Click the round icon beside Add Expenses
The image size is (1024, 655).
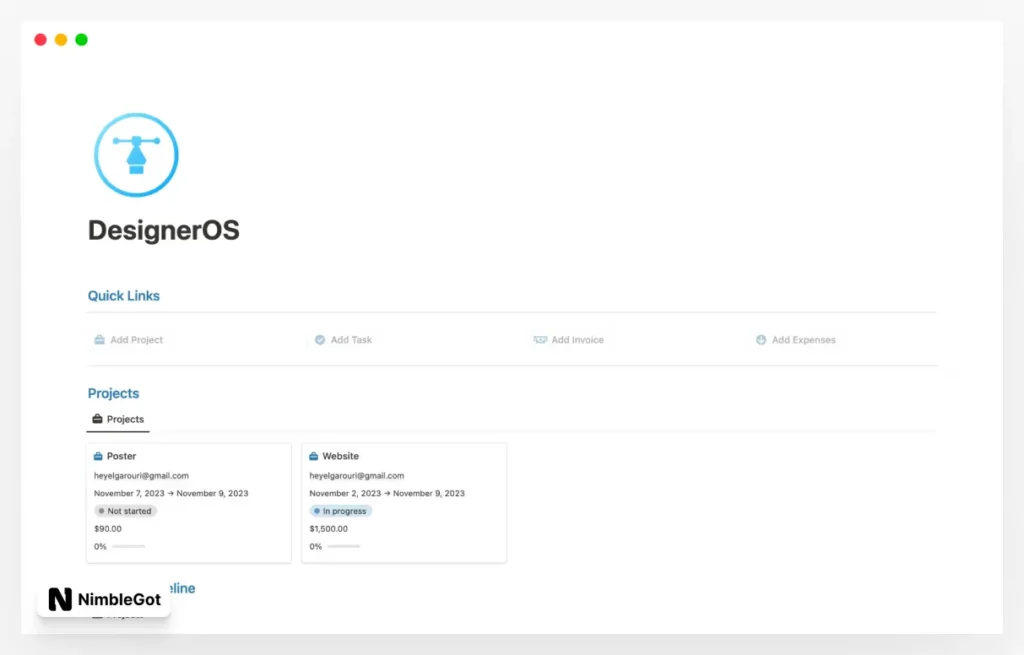pos(761,340)
